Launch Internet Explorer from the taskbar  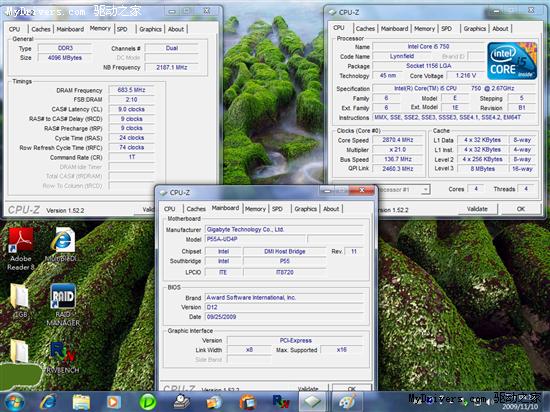48,402
